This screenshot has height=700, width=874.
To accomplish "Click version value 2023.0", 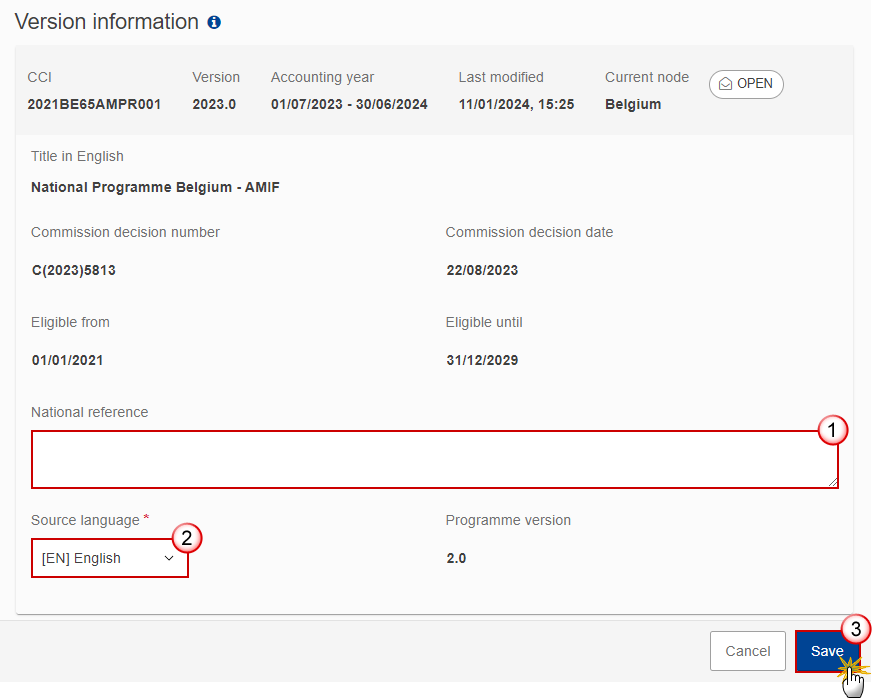I will coord(214,104).
